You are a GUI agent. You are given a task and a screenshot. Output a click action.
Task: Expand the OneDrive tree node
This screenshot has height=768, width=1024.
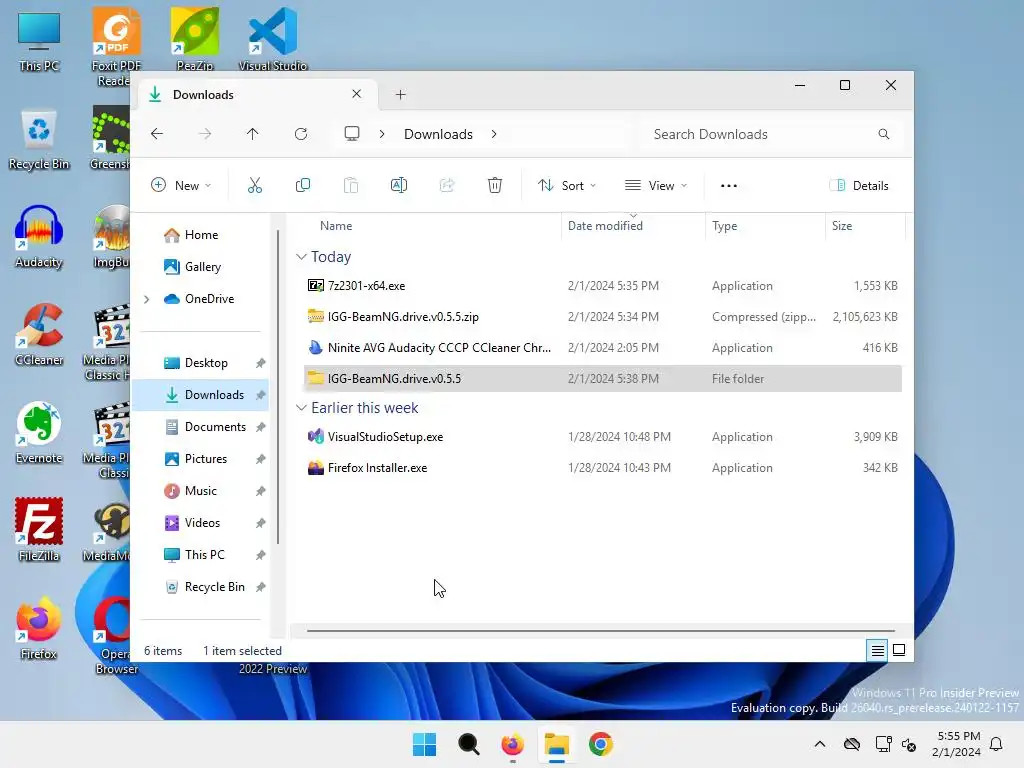click(147, 299)
